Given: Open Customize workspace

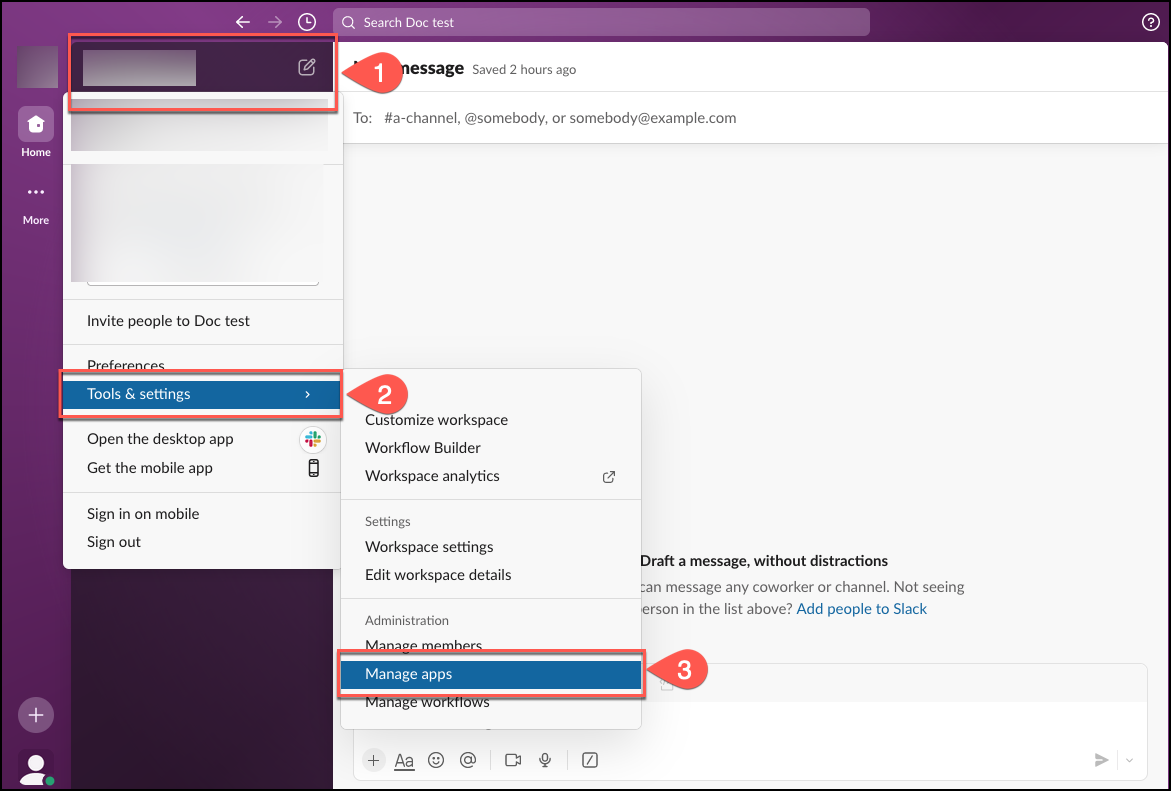Looking at the screenshot, I should (491, 420).
